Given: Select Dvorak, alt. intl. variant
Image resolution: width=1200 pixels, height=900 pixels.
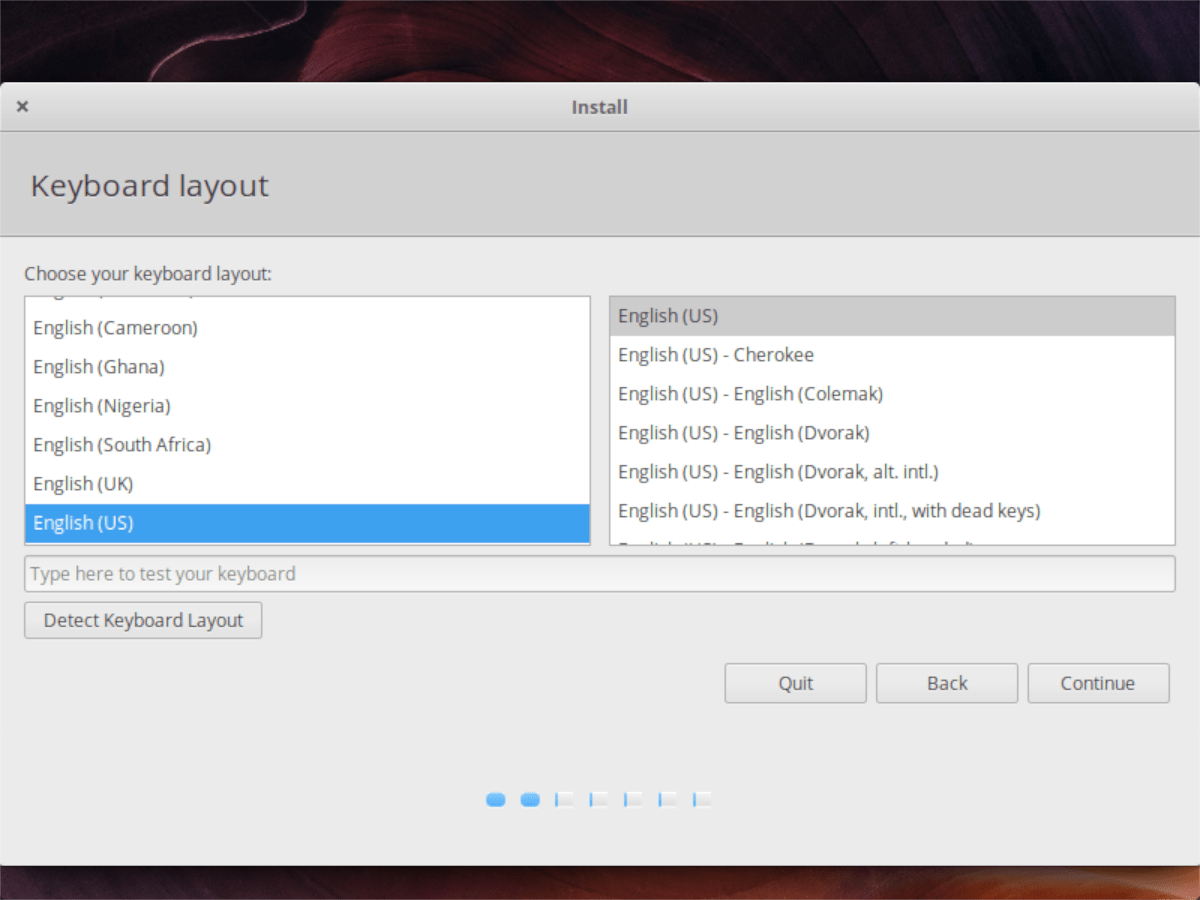Looking at the screenshot, I should [892, 472].
